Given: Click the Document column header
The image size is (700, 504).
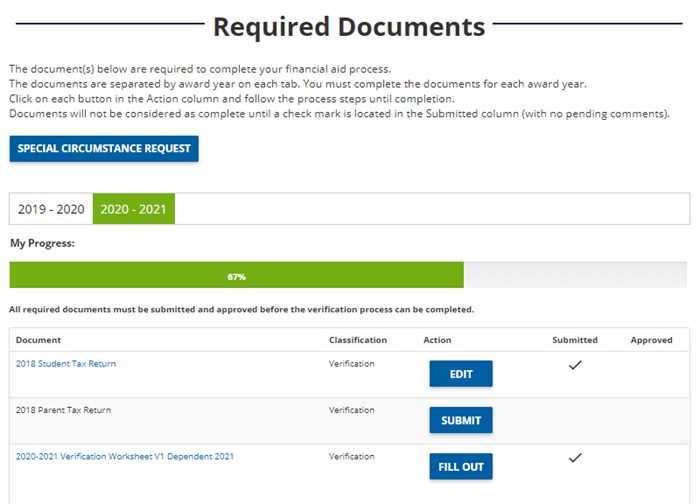Looking at the screenshot, I should coord(38,340).
